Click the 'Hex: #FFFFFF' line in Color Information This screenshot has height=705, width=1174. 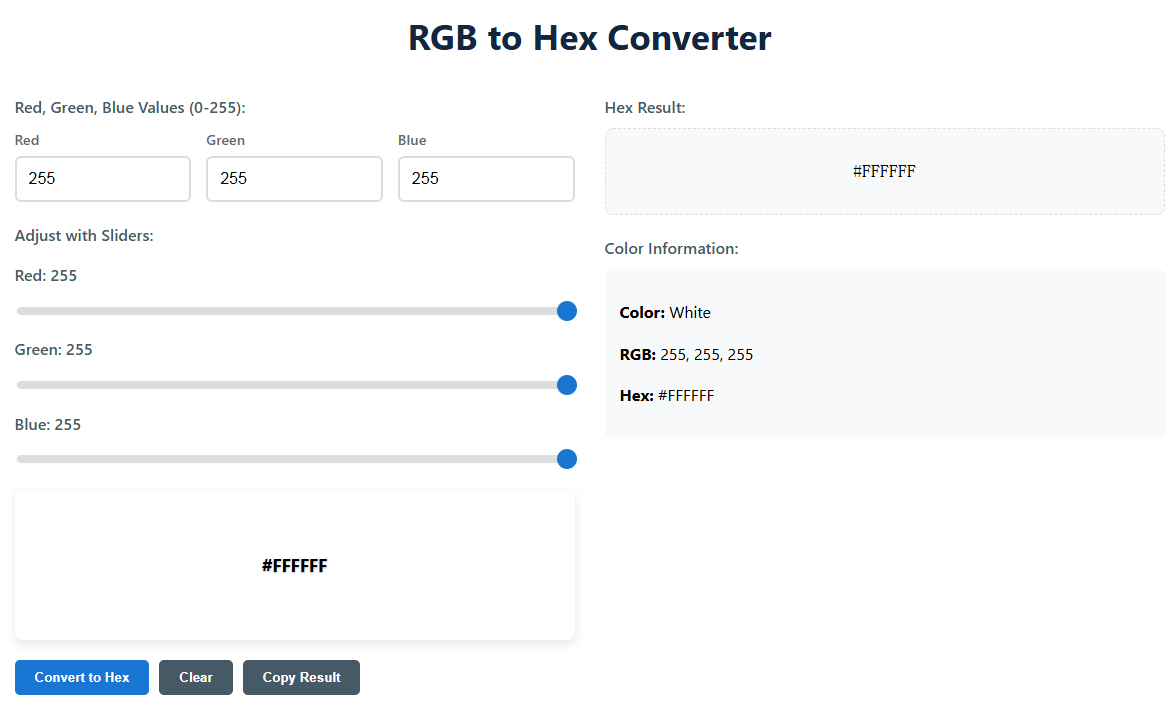coord(667,396)
